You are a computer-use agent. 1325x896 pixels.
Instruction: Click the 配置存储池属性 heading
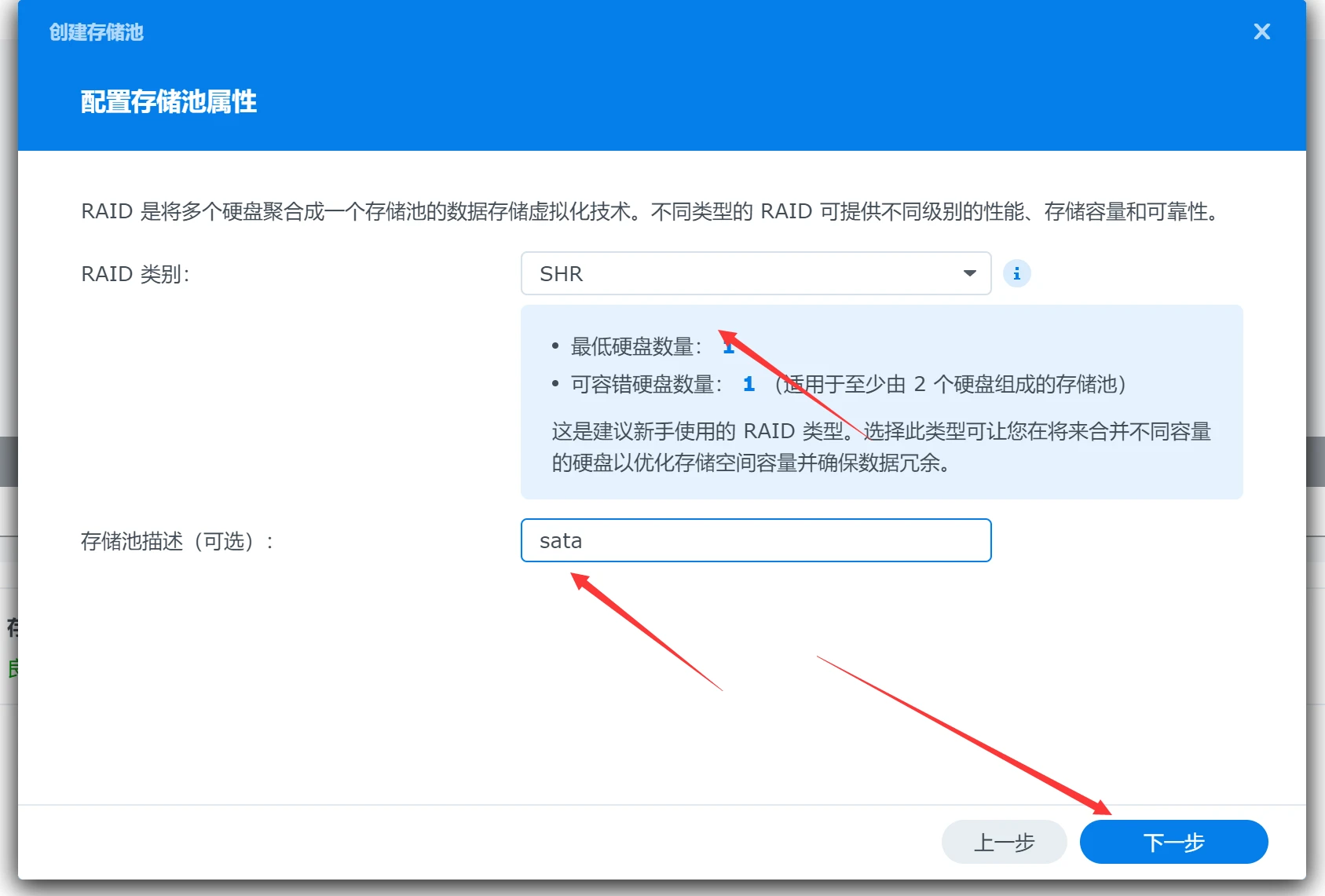[x=168, y=101]
